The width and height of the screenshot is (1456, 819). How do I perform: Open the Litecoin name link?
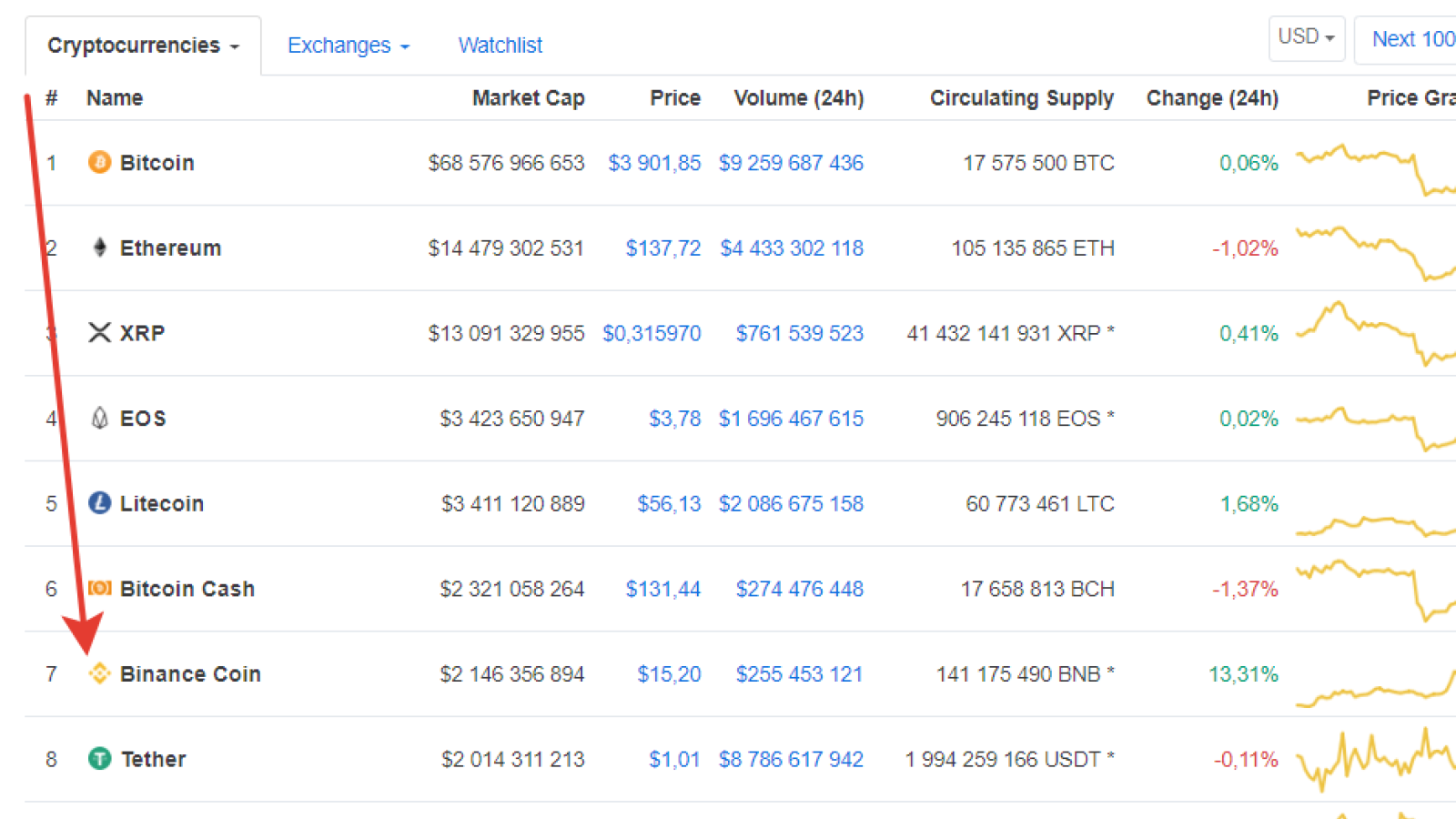coord(162,504)
